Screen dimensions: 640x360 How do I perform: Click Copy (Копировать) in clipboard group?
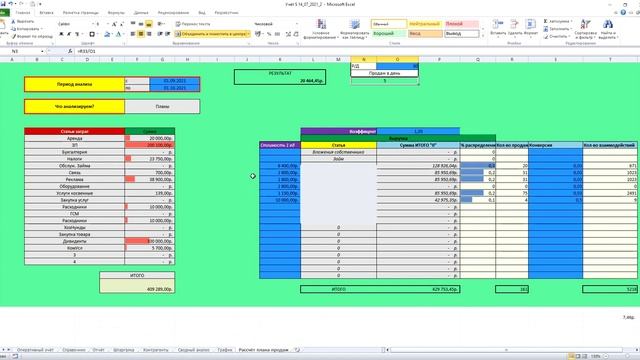tap(26, 29)
